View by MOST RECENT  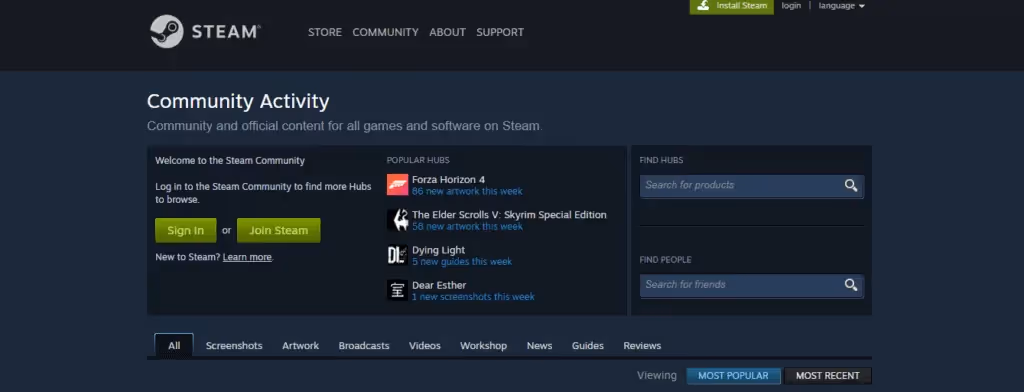coord(827,376)
